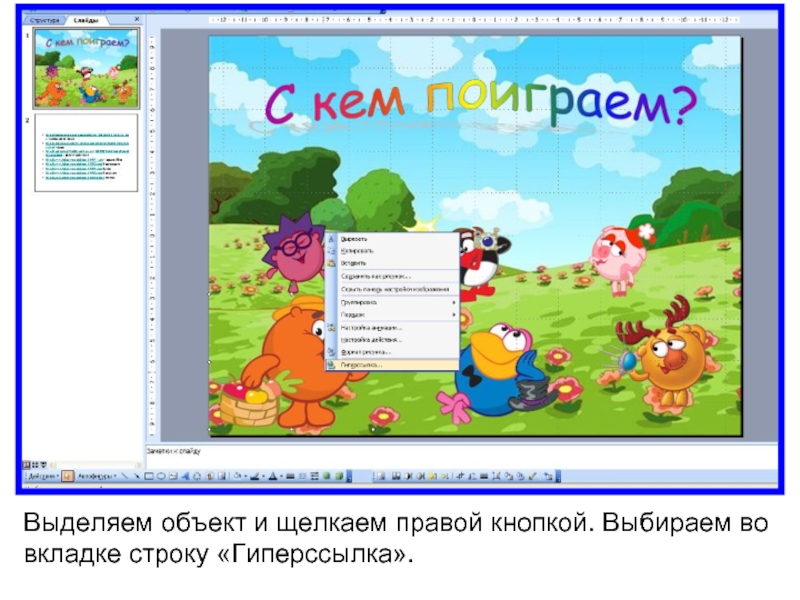Image resolution: width=800 pixels, height=600 pixels.
Task: Expand the Группировка submenu
Action: click(392, 303)
